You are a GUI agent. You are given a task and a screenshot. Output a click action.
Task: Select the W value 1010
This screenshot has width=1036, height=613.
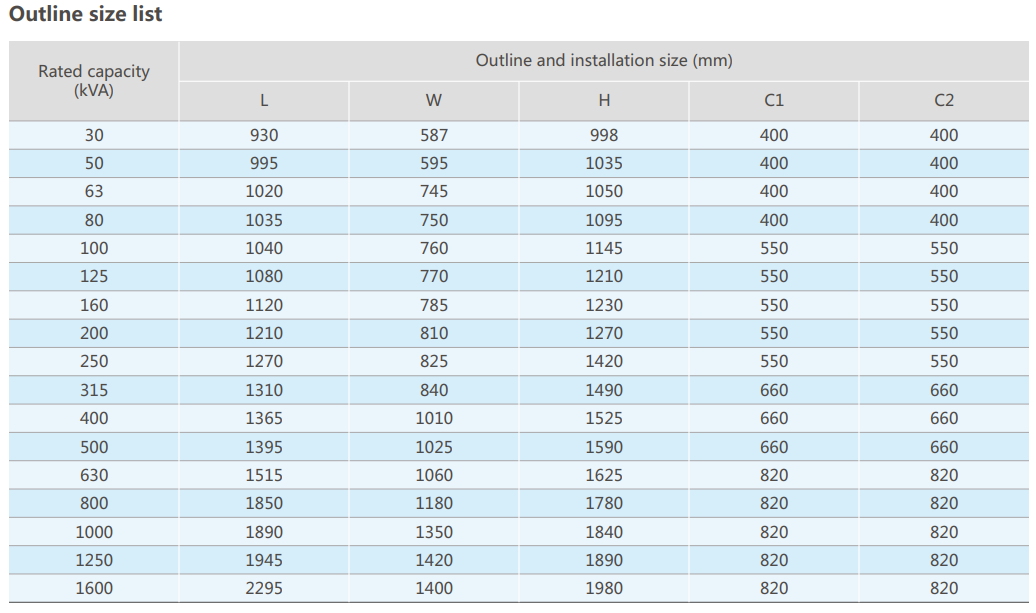[434, 418]
